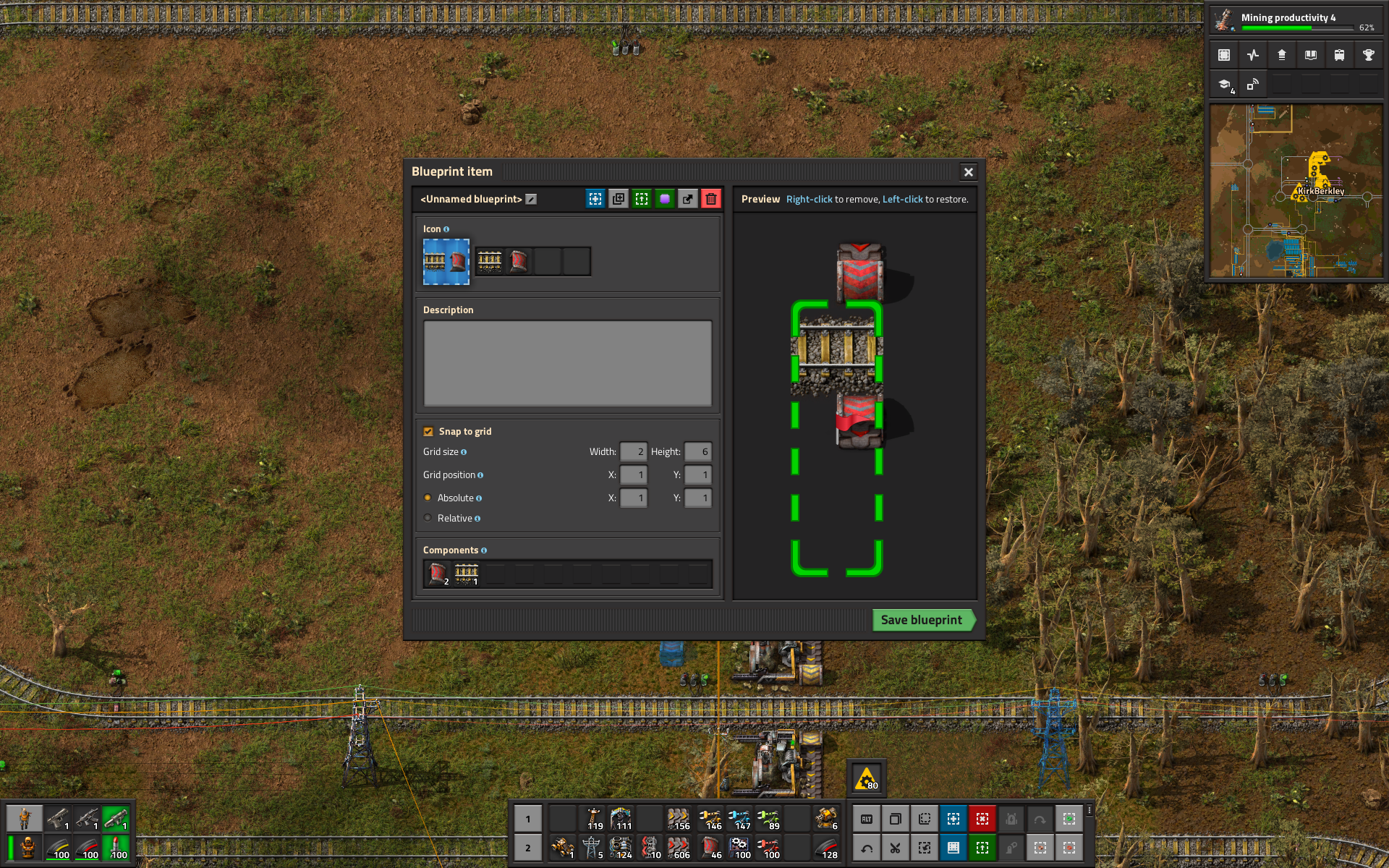Click the Components section expander
1389x868 pixels.
484,549
